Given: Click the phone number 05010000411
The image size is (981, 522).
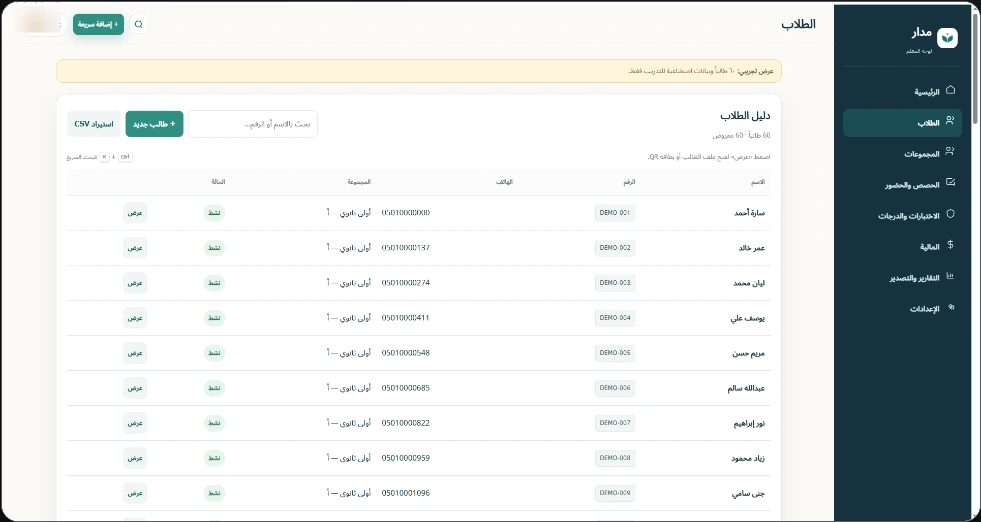Looking at the screenshot, I should tap(405, 318).
